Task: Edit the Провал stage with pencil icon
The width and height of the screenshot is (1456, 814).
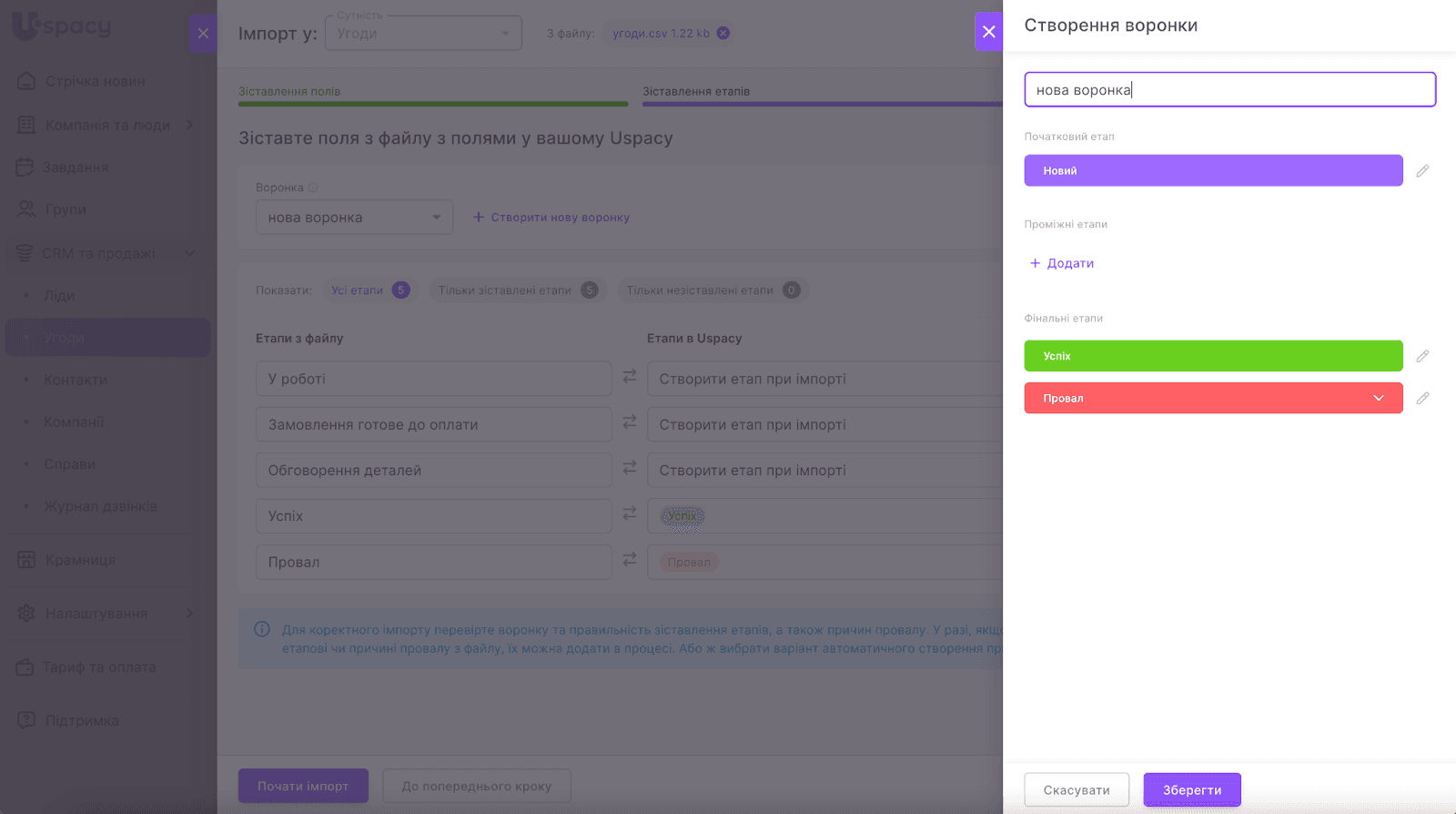Action: [1422, 398]
